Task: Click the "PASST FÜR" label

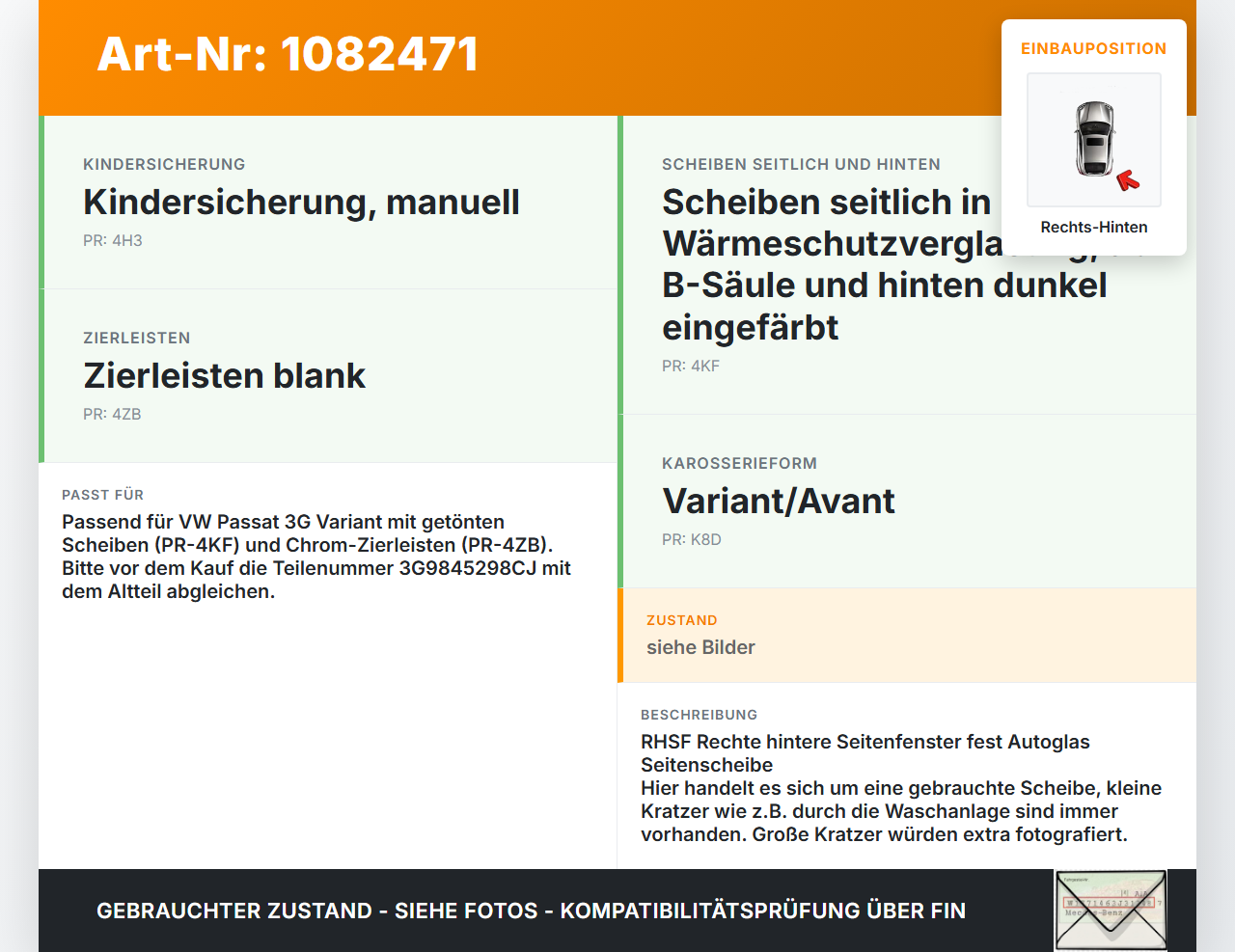Action: coord(102,495)
